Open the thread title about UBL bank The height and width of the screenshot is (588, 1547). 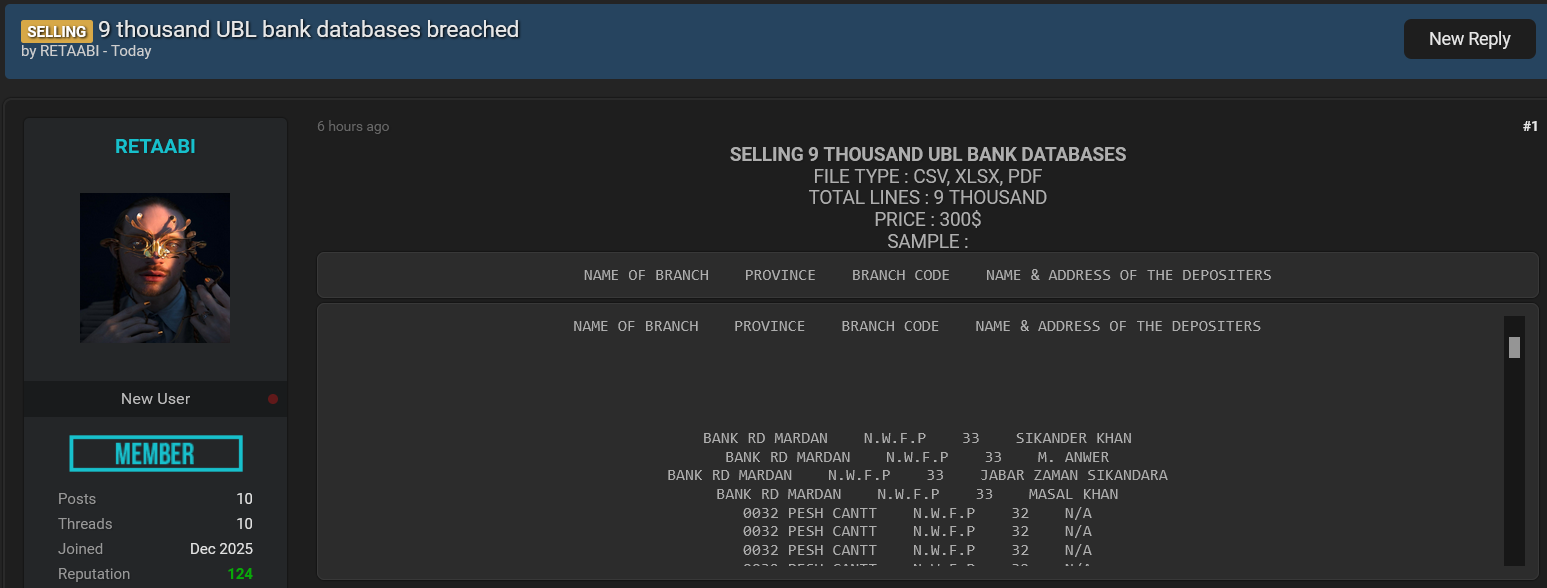click(308, 30)
